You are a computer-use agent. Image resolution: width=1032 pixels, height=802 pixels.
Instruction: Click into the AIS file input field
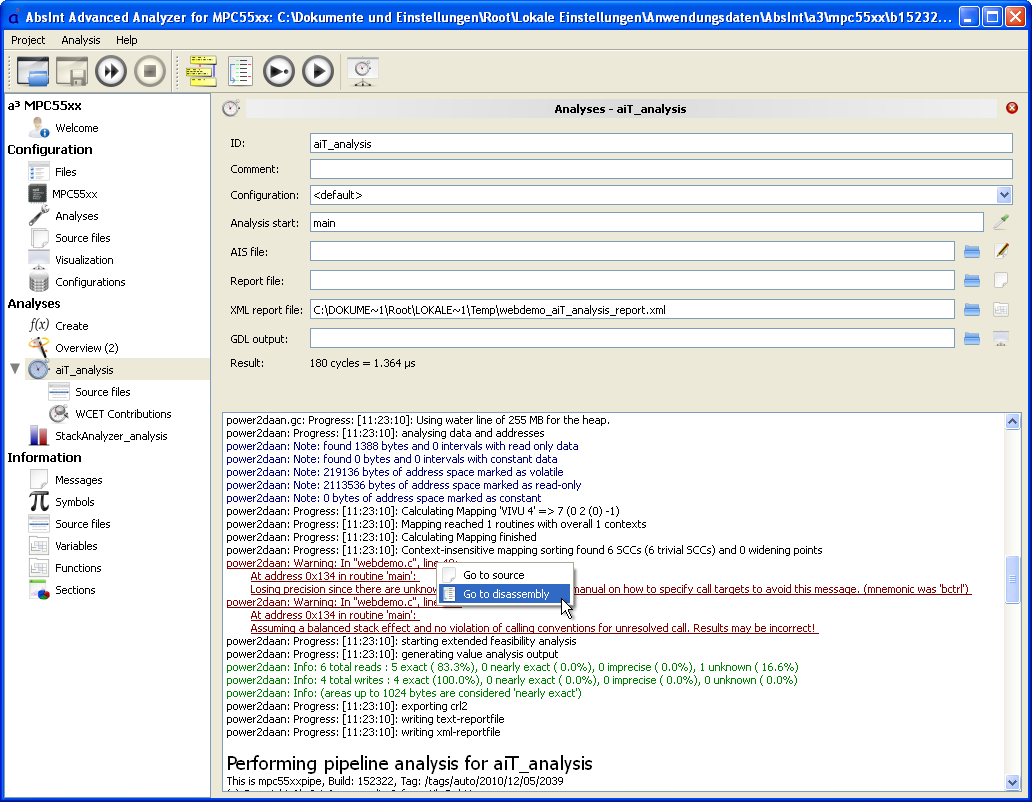click(x=632, y=251)
